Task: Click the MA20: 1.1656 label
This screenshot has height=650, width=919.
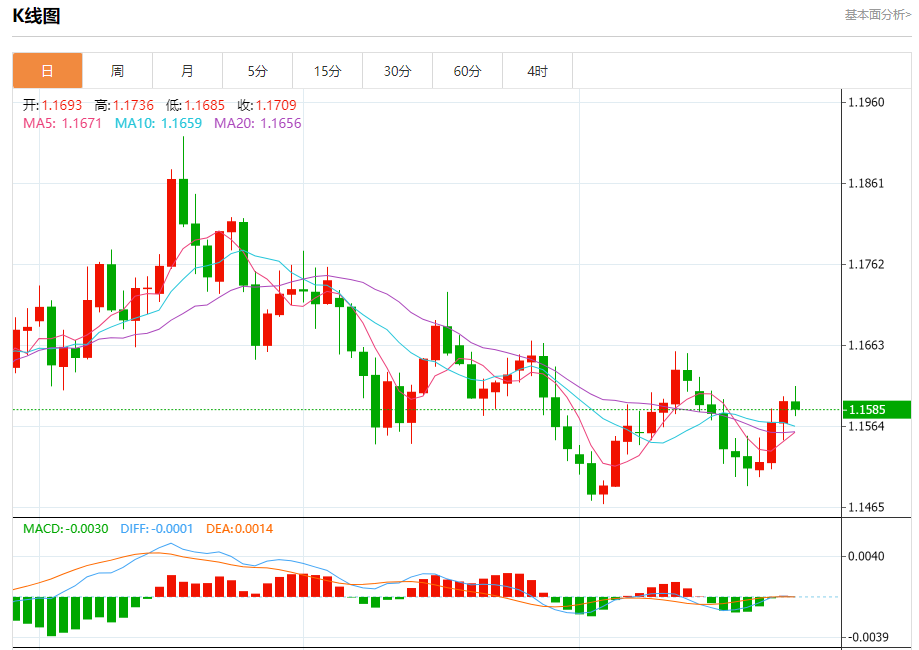Action: [x=258, y=123]
